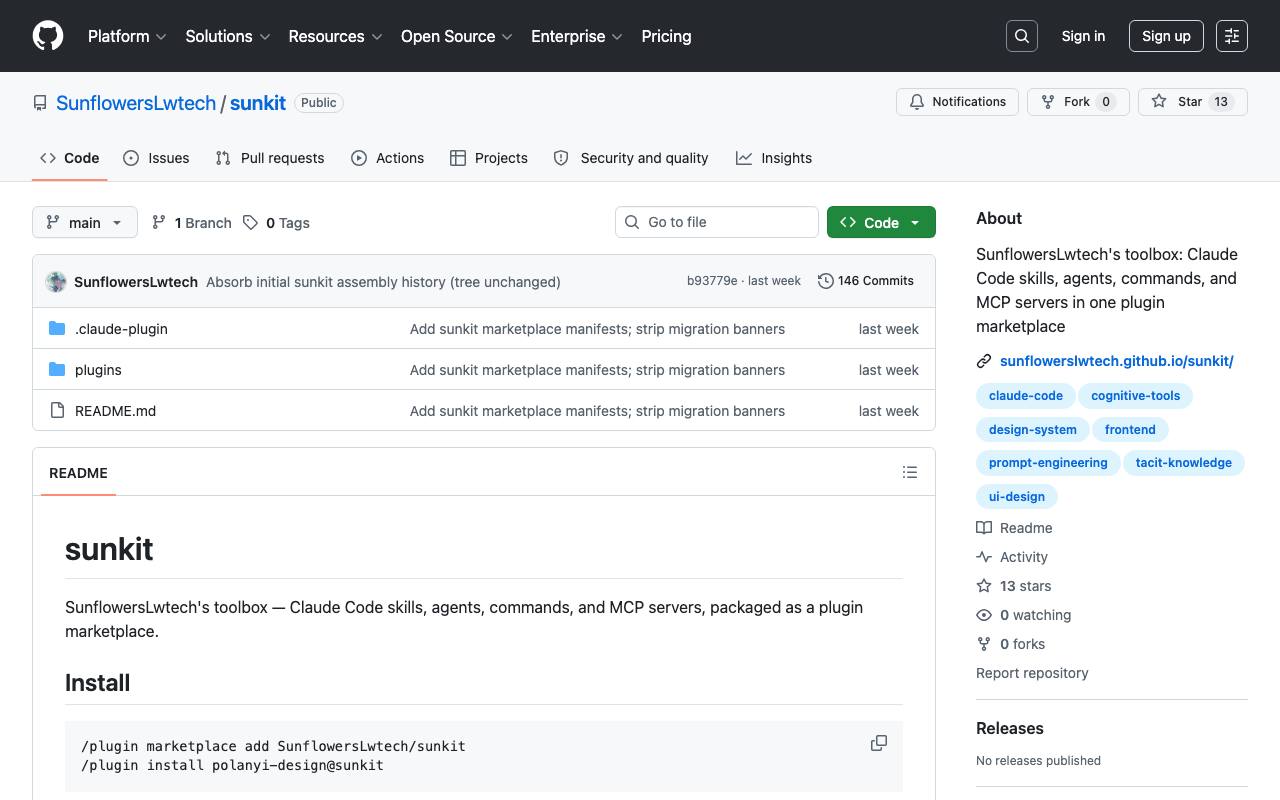The width and height of the screenshot is (1280, 800).
Task: Click the Sign up button
Action: pyautogui.click(x=1166, y=36)
